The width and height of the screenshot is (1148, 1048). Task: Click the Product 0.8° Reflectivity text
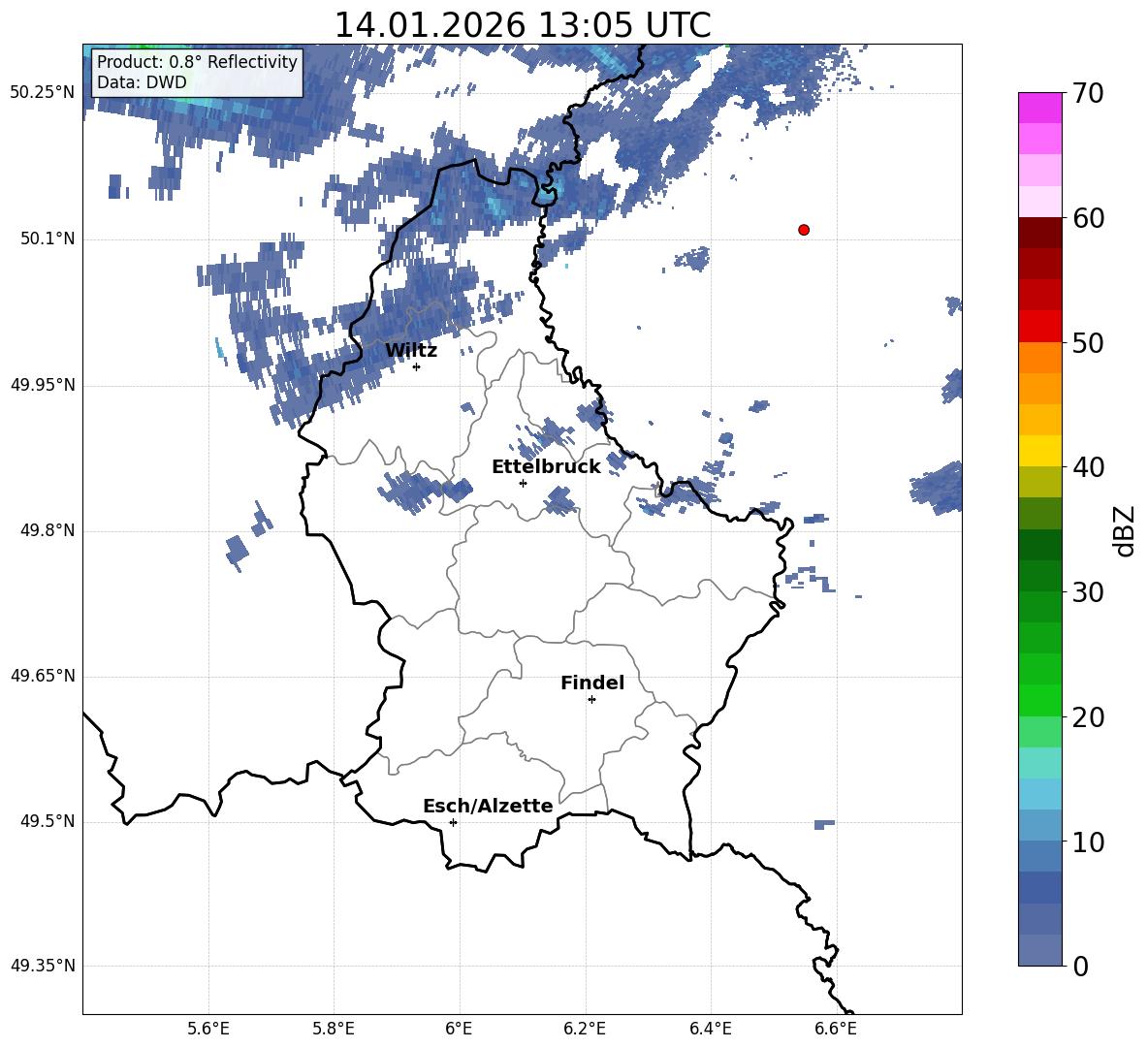coord(197,62)
